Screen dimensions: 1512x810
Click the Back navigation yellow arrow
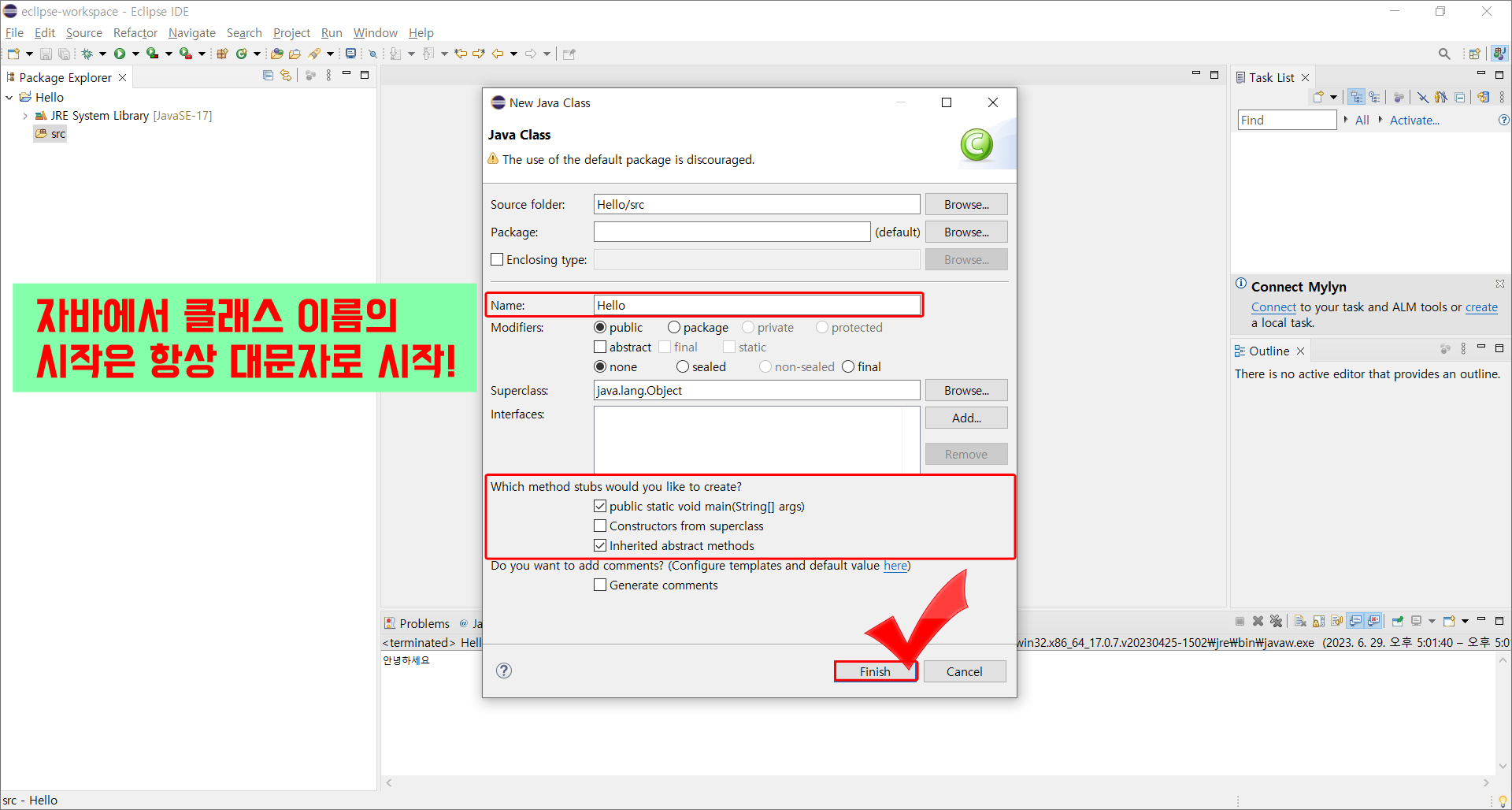498,54
